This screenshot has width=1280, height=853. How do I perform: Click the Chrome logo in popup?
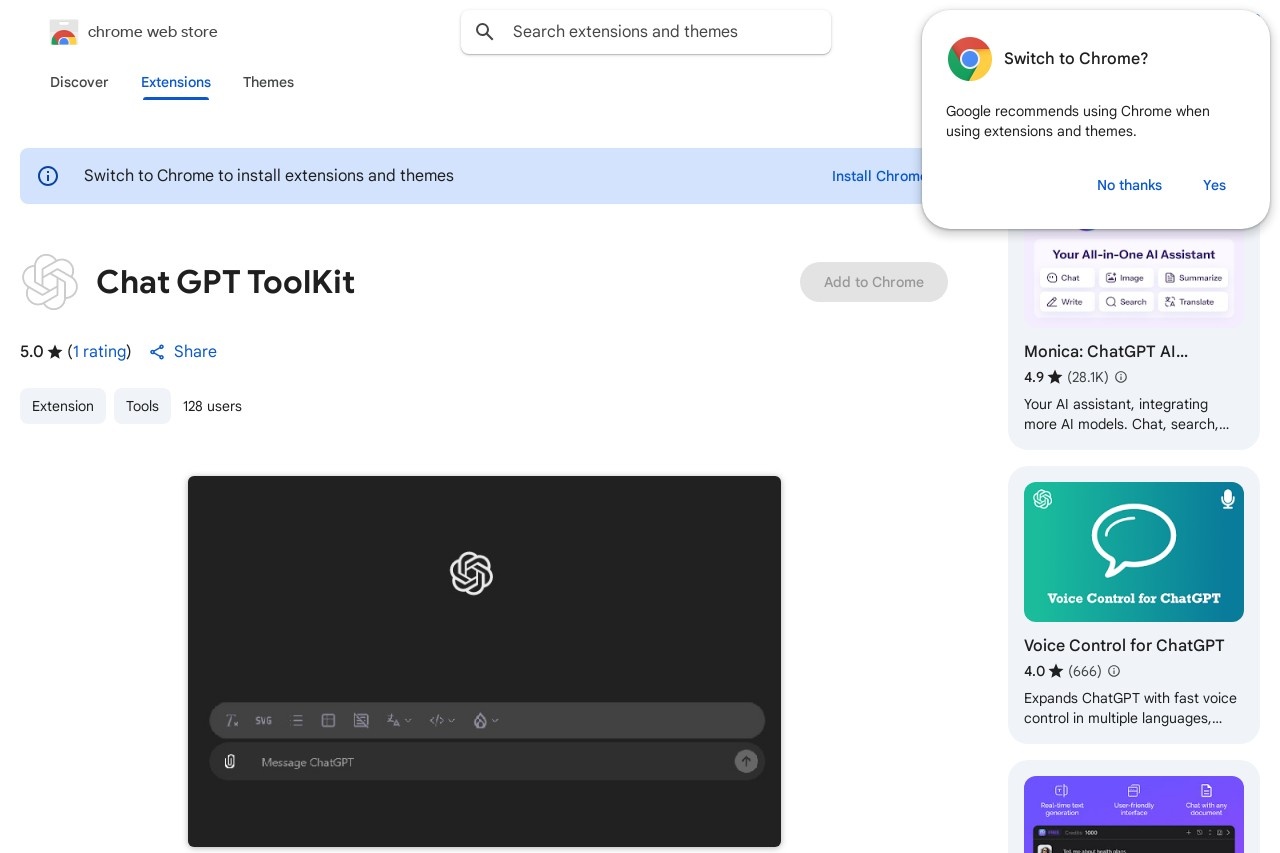click(970, 59)
